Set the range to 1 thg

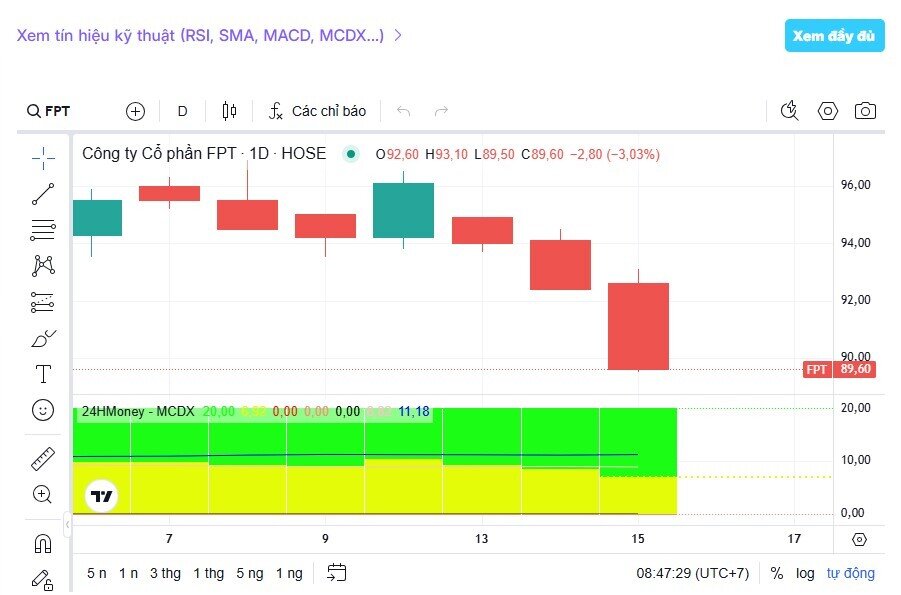(x=208, y=573)
